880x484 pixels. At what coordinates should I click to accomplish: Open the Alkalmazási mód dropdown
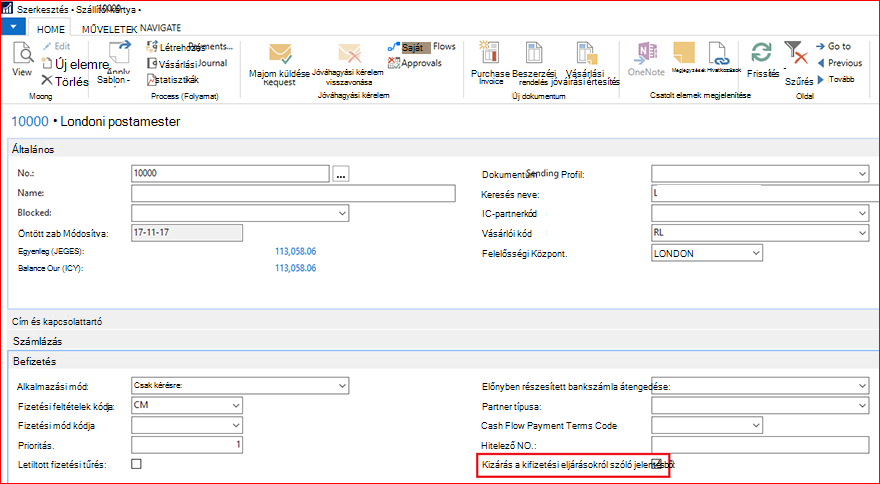tap(342, 386)
